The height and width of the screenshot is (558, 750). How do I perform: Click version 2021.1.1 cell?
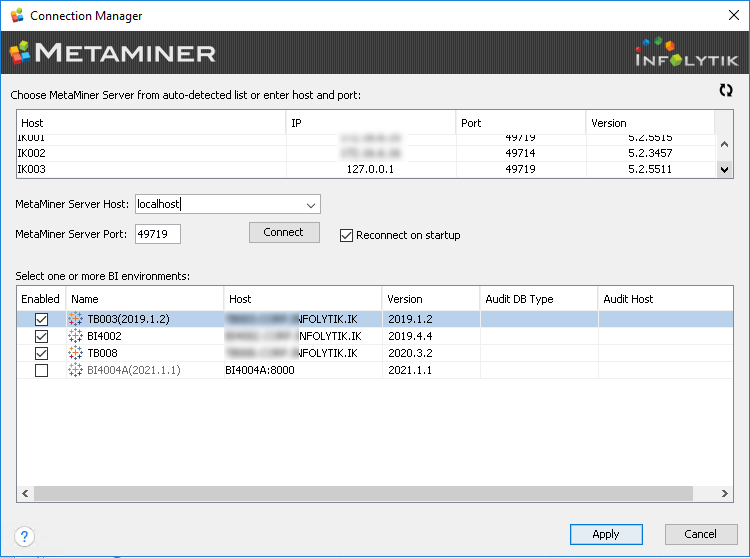[410, 370]
